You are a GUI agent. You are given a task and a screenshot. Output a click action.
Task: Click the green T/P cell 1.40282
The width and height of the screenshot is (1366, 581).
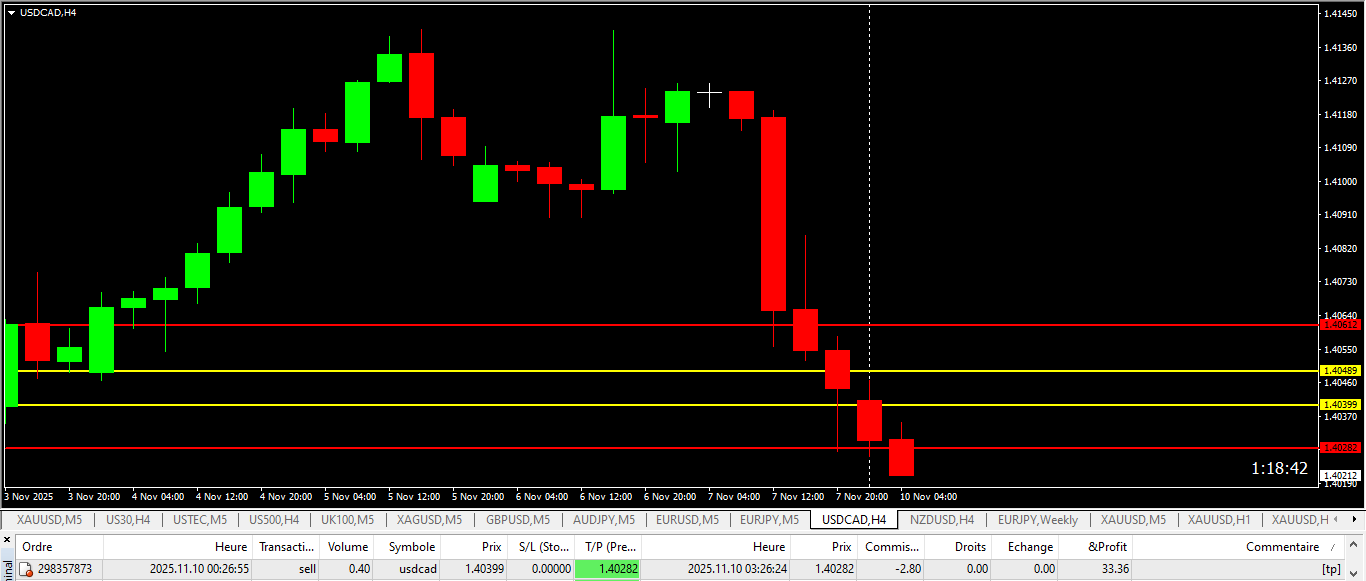[608, 569]
